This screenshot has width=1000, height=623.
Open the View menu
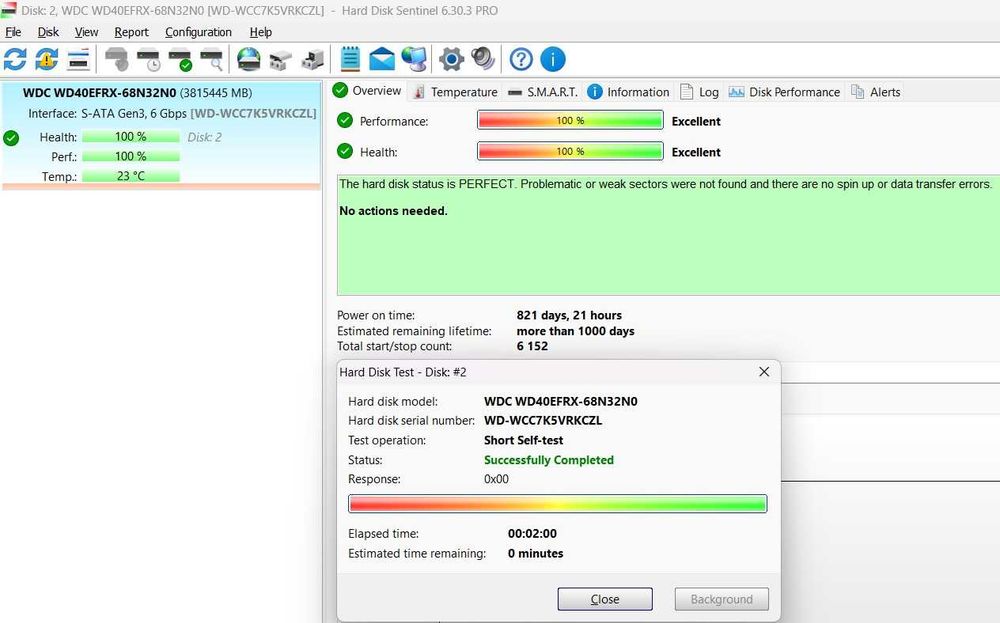click(86, 32)
